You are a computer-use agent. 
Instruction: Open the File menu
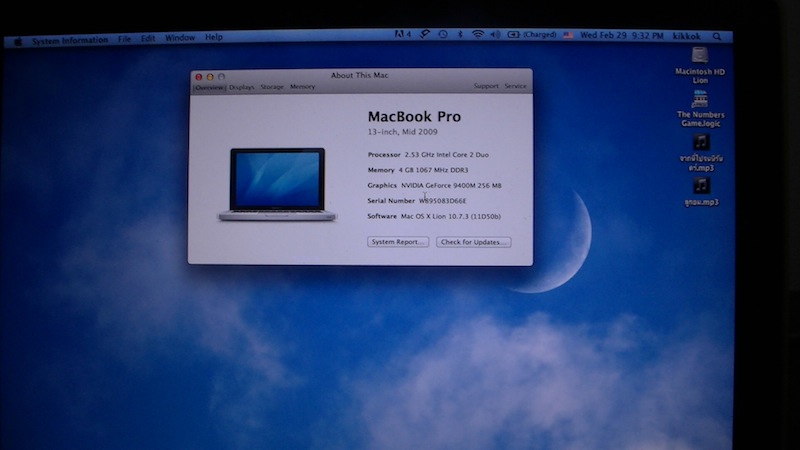(124, 39)
